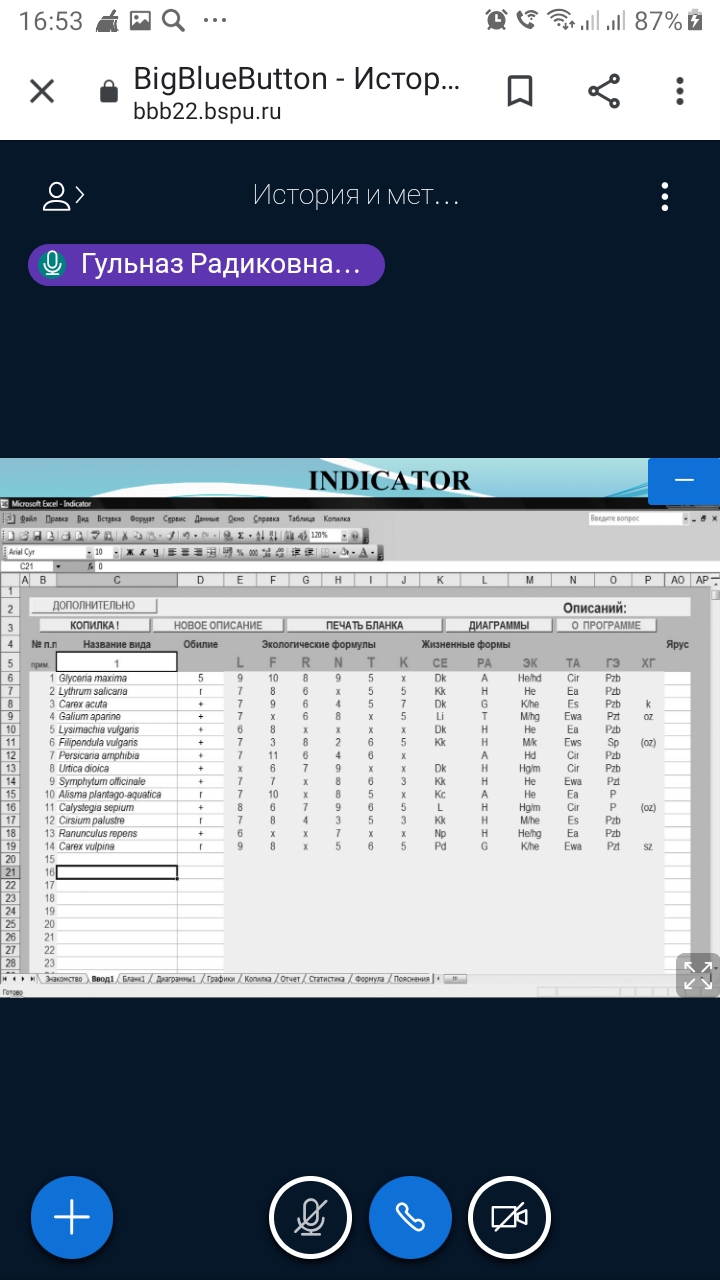Screen dimensions: 720x1280
Task: Tap the browser share icon
Action: 604,92
